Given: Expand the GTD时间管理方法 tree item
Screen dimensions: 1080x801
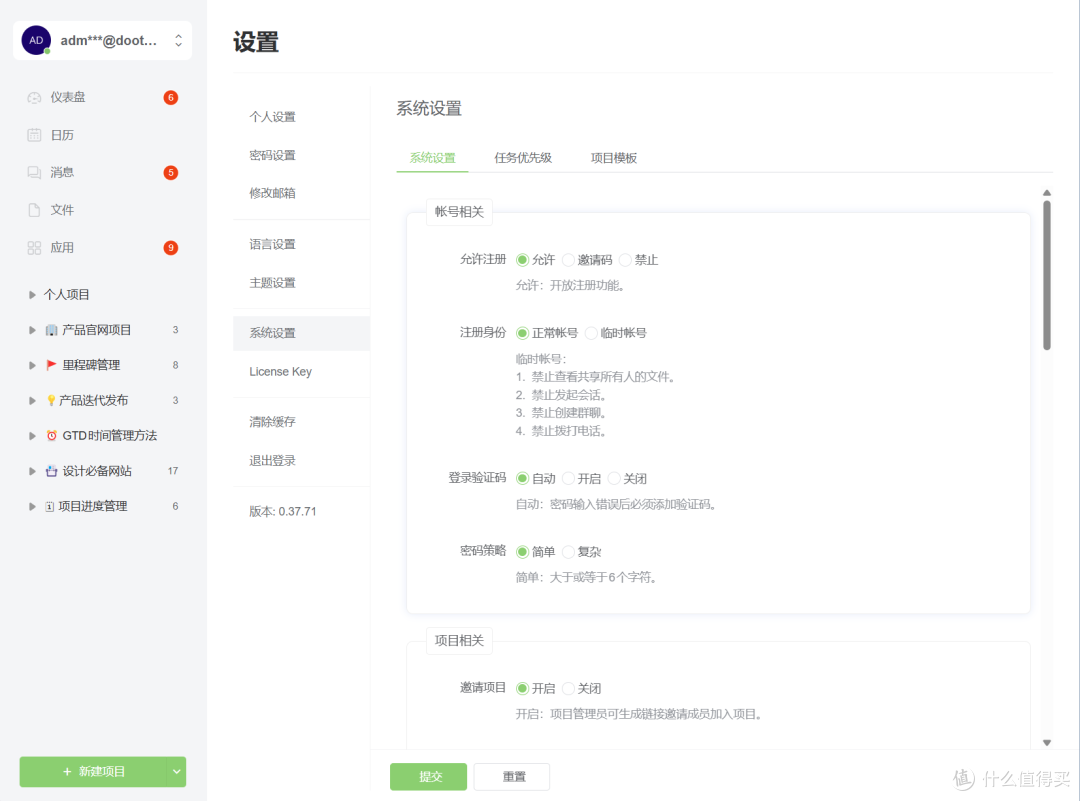Looking at the screenshot, I should [x=32, y=435].
